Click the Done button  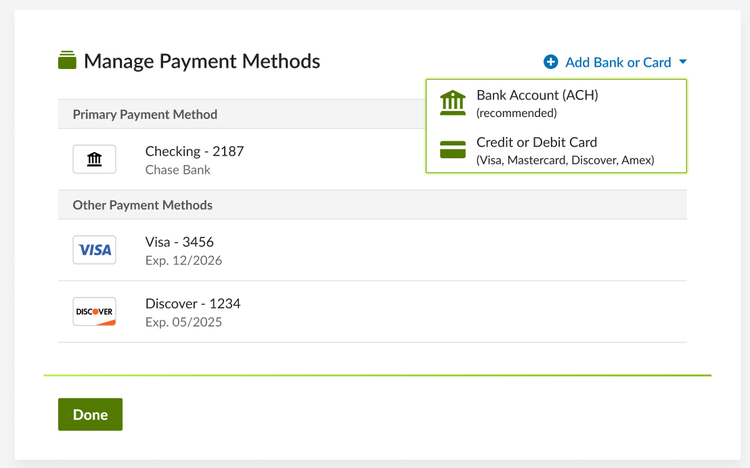coord(90,414)
